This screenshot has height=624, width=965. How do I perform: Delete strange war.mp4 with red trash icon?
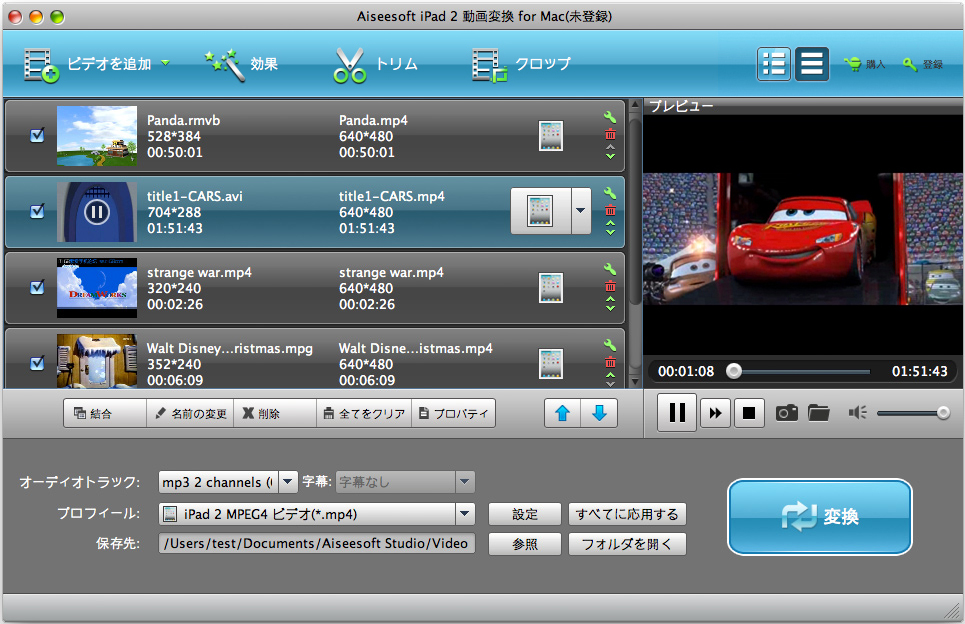click(x=610, y=286)
